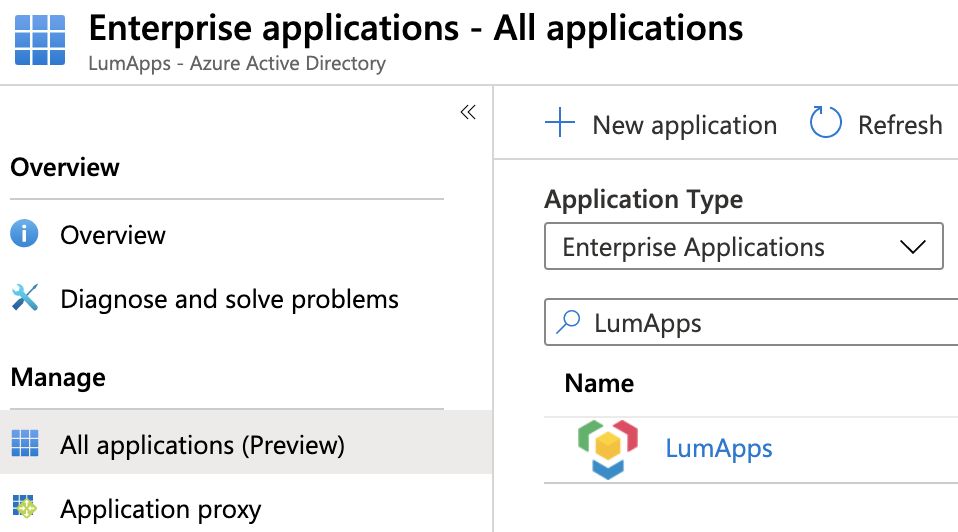Open Overview in the sidebar
The image size is (958, 532).
[112, 235]
